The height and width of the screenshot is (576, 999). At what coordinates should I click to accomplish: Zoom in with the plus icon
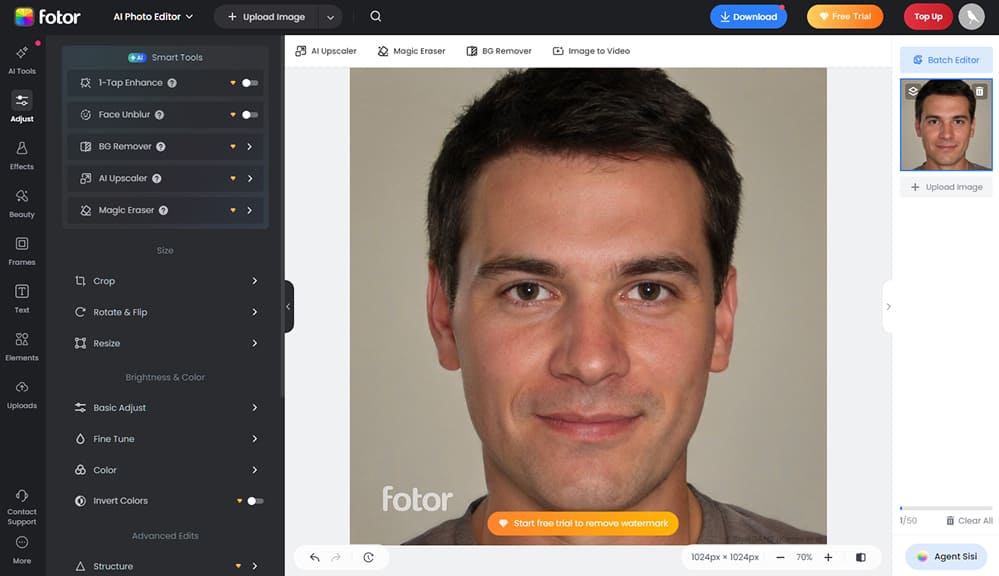pyautogui.click(x=828, y=557)
